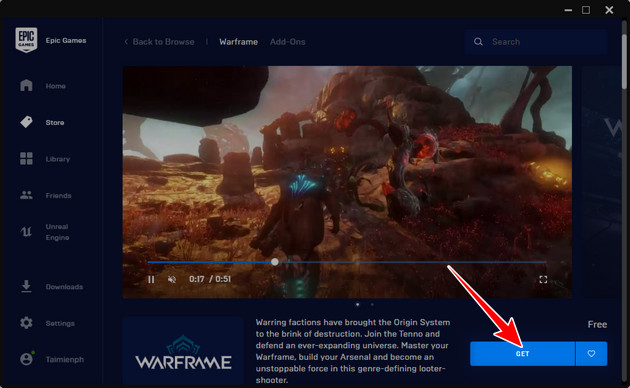
Task: Click the Warframe description paragraph
Action: point(353,351)
